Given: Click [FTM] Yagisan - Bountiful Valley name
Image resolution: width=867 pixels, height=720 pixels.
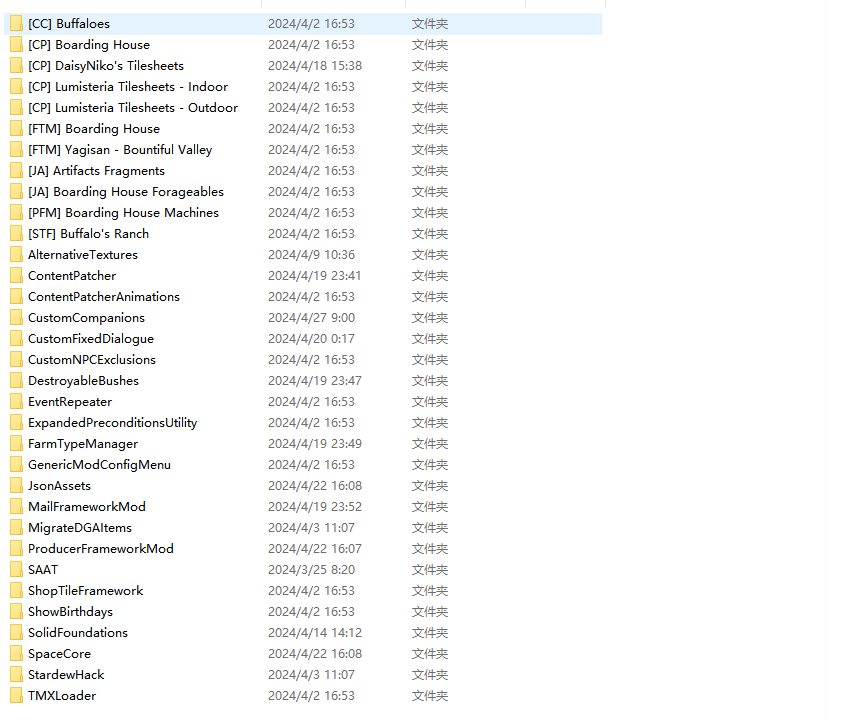Looking at the screenshot, I should (x=120, y=150).
